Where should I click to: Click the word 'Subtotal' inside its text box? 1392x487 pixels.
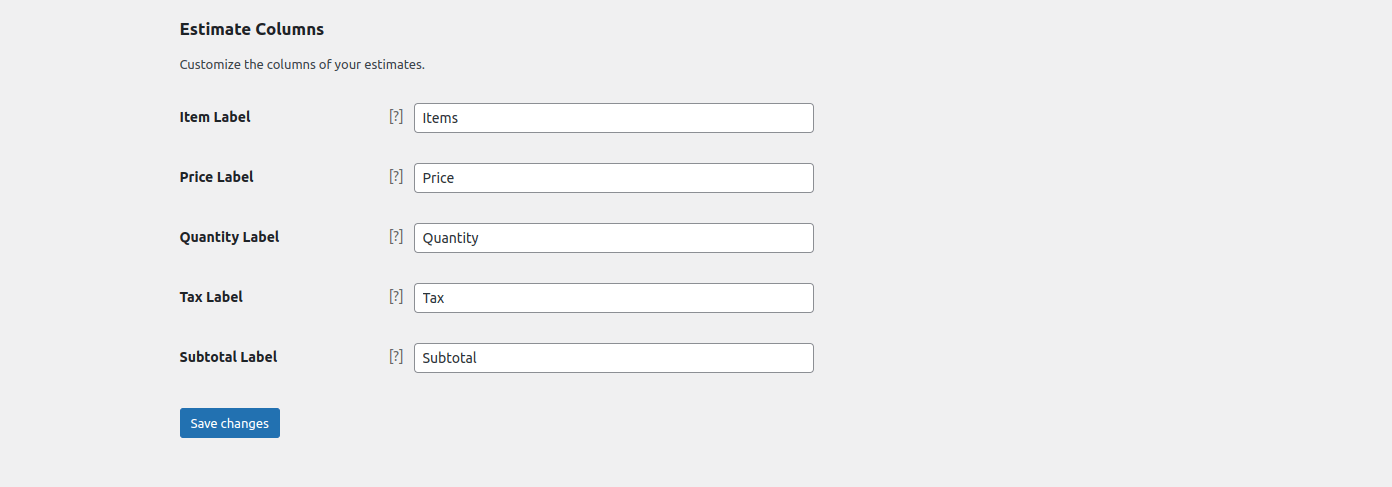[x=450, y=358]
